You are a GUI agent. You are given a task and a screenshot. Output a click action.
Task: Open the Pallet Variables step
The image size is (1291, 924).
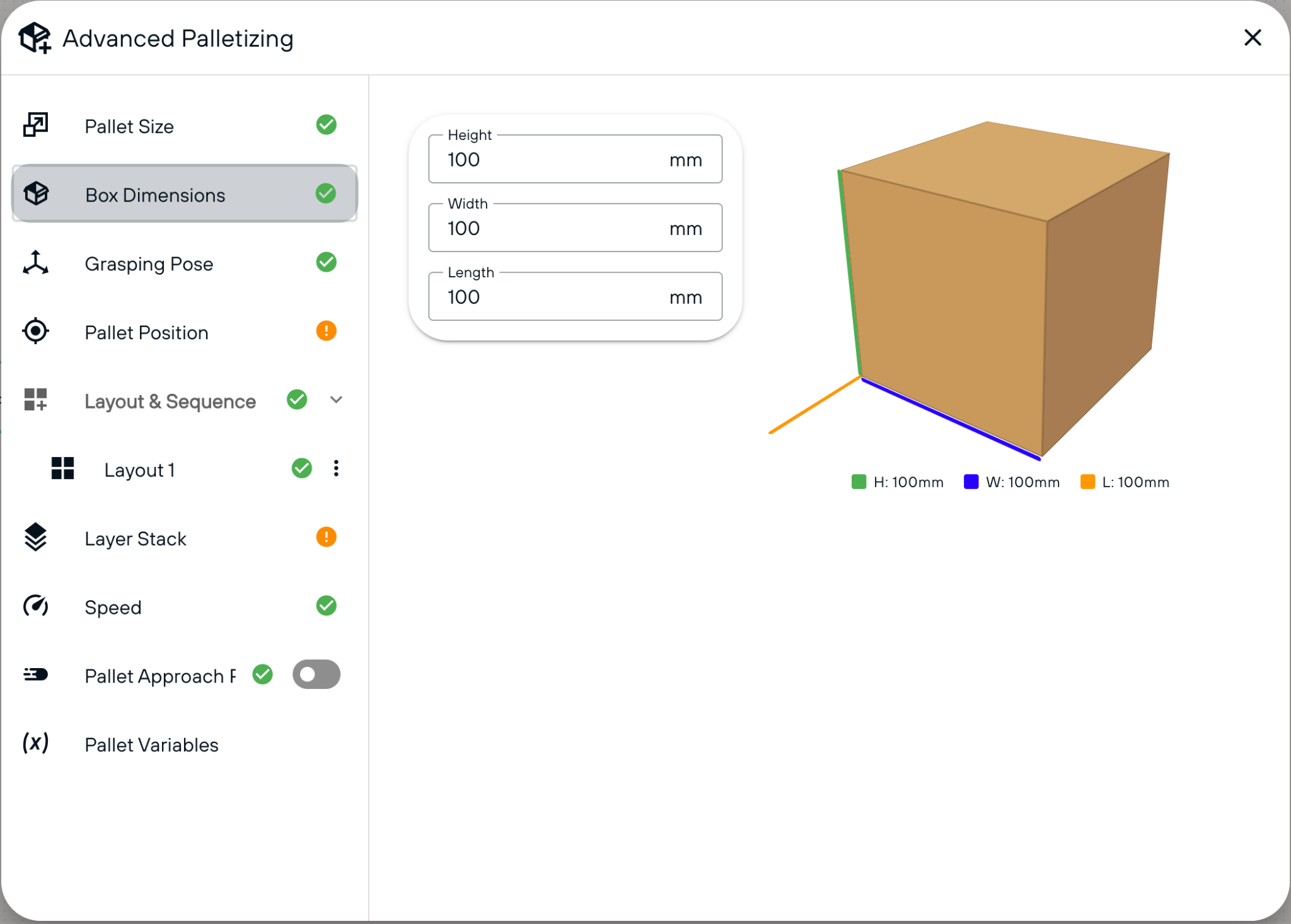coord(184,743)
